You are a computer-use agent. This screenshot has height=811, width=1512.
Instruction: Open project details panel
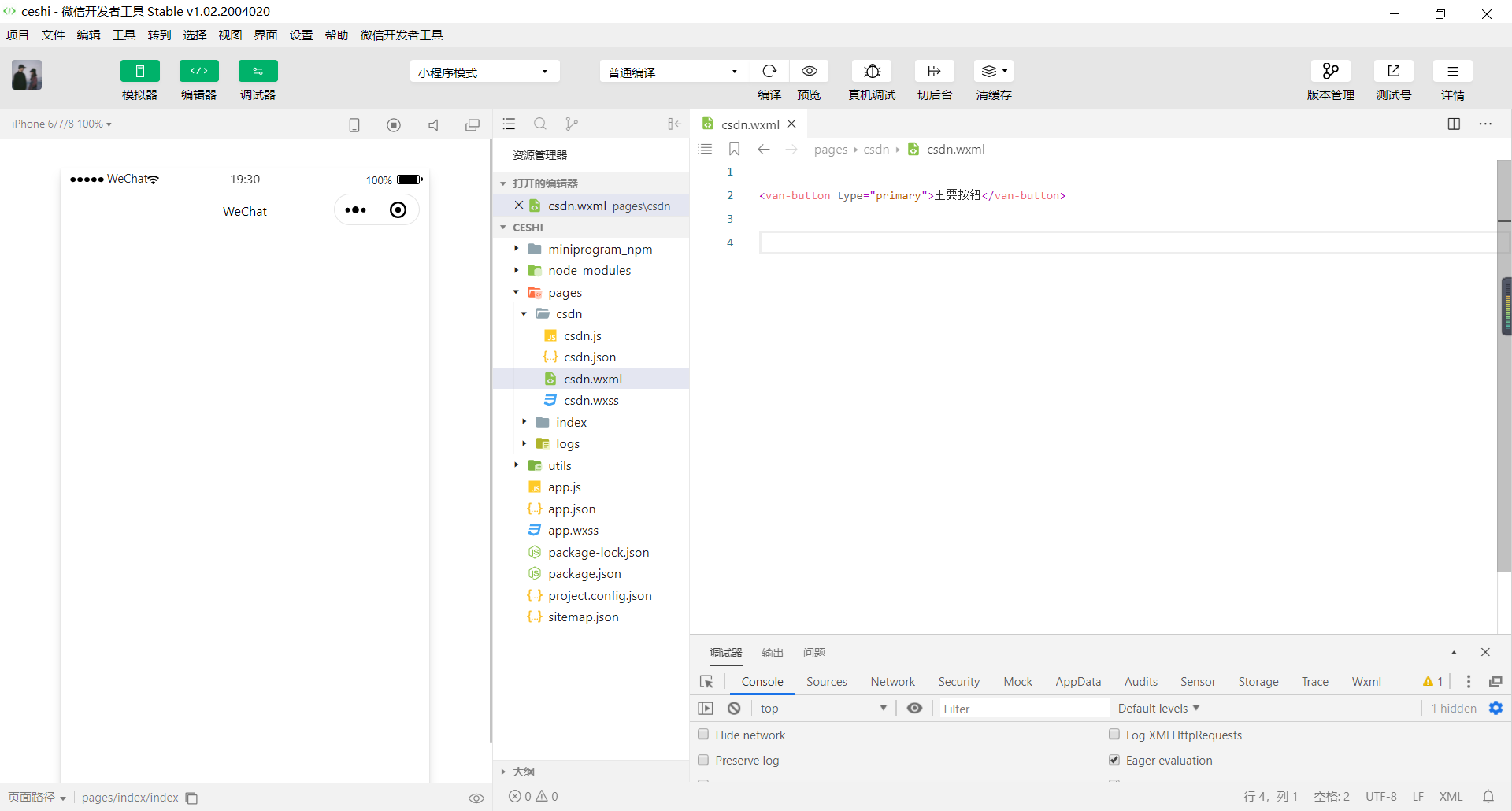1453,71
